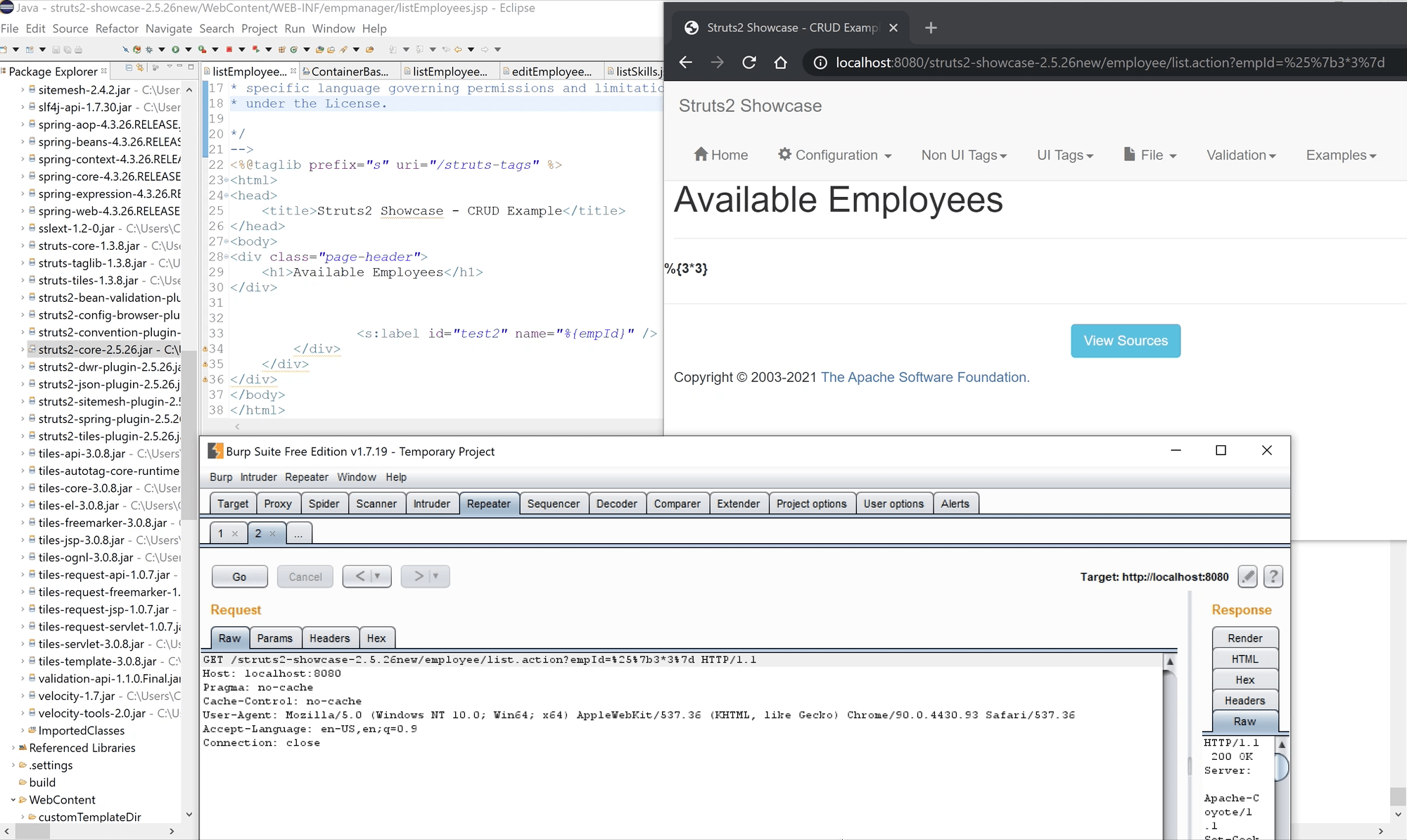Click the Apache Software Foundation link
The height and width of the screenshot is (840, 1407).
pos(924,377)
